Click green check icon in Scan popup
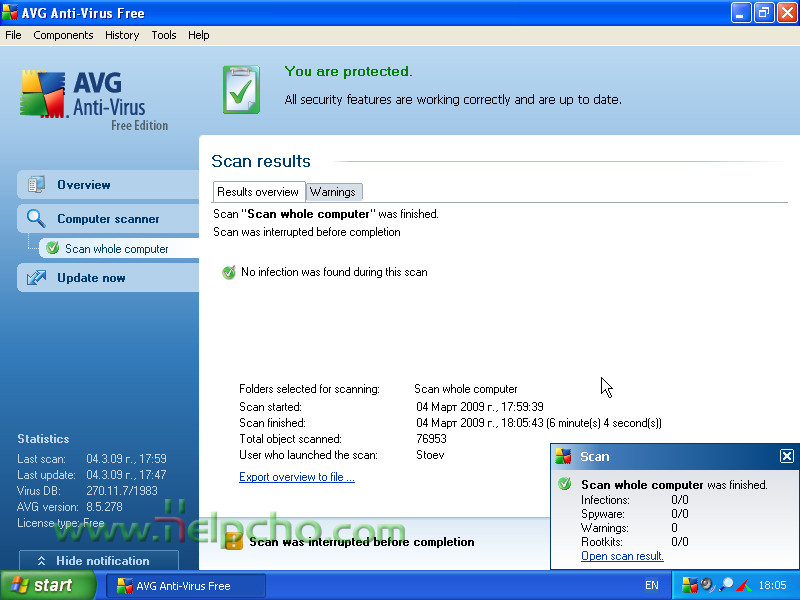The image size is (800, 600). pos(564,484)
